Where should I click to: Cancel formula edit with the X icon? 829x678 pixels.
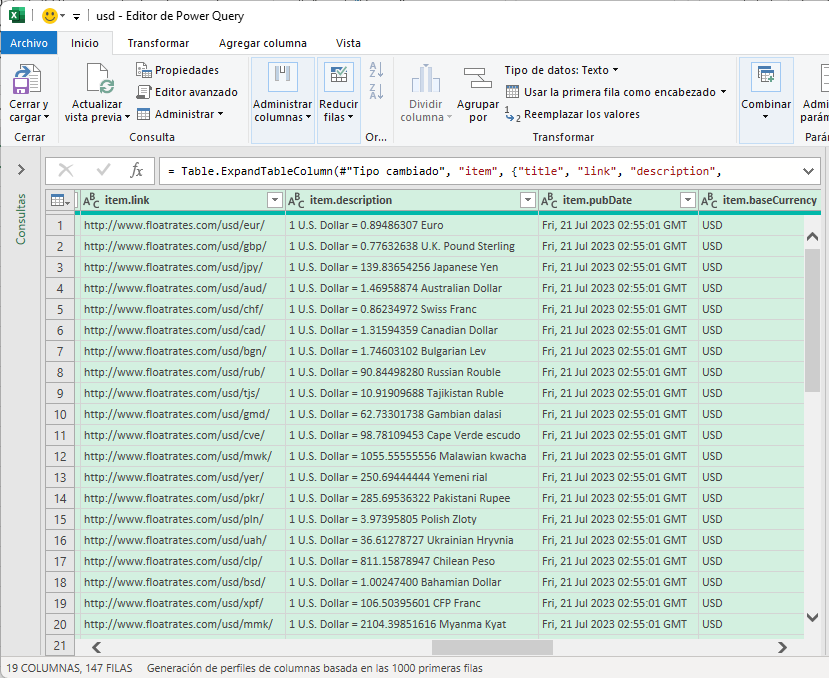(x=66, y=170)
